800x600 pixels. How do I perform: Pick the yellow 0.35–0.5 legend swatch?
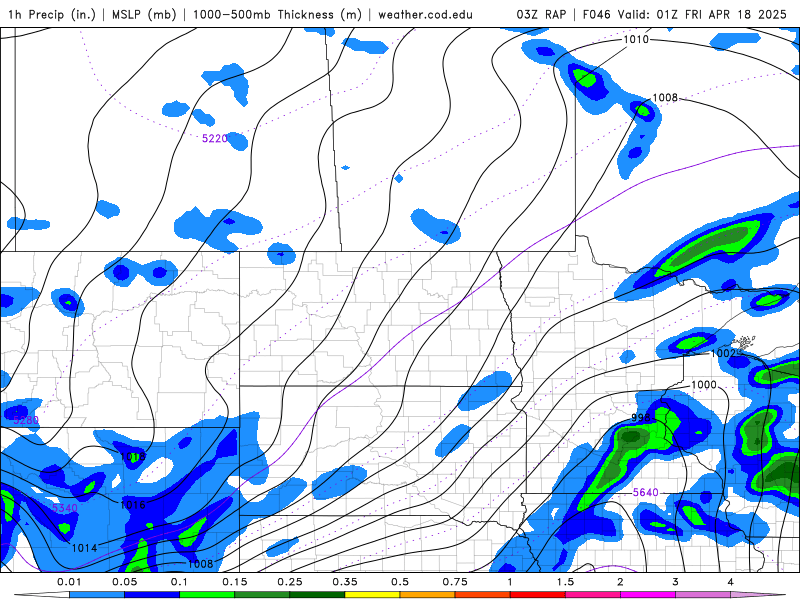[x=372, y=595]
